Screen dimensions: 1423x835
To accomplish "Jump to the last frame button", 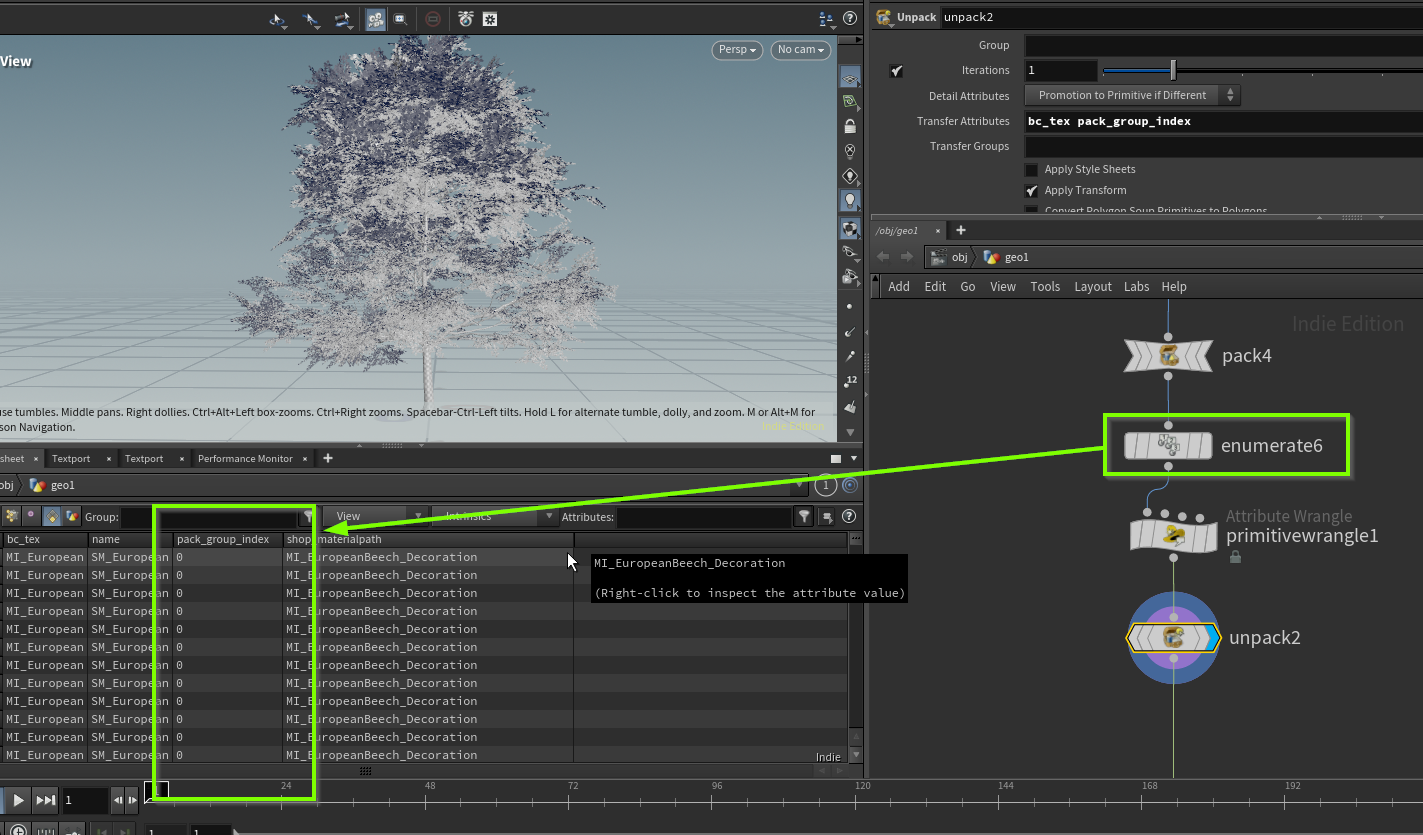I will tap(46, 800).
